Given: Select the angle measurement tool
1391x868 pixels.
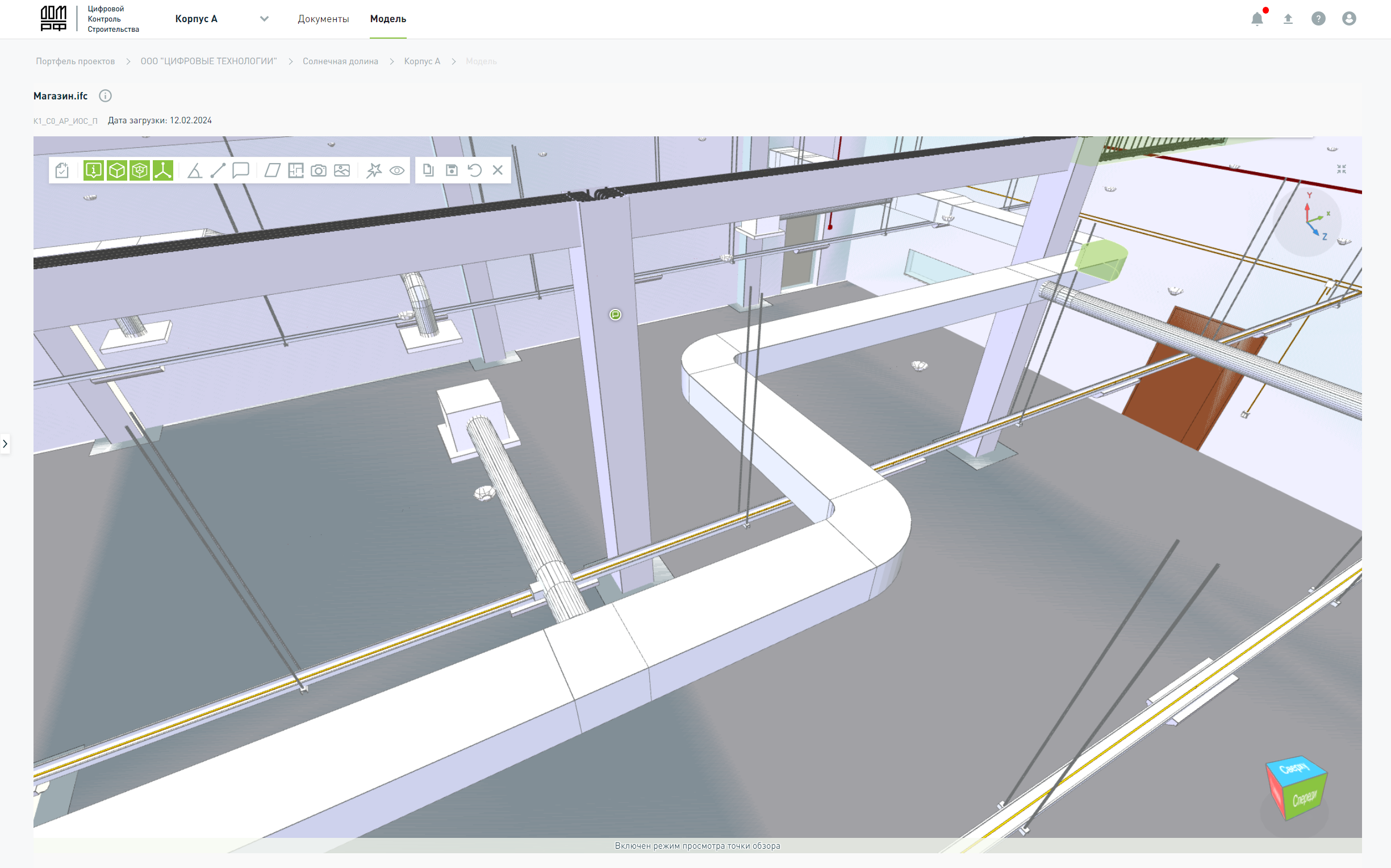Looking at the screenshot, I should tap(194, 170).
